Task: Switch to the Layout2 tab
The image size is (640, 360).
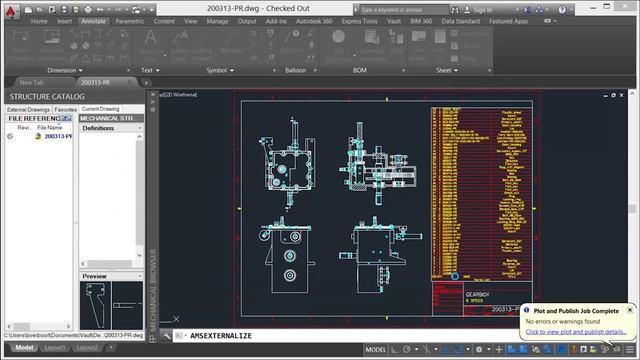Action: pyautogui.click(x=87, y=348)
